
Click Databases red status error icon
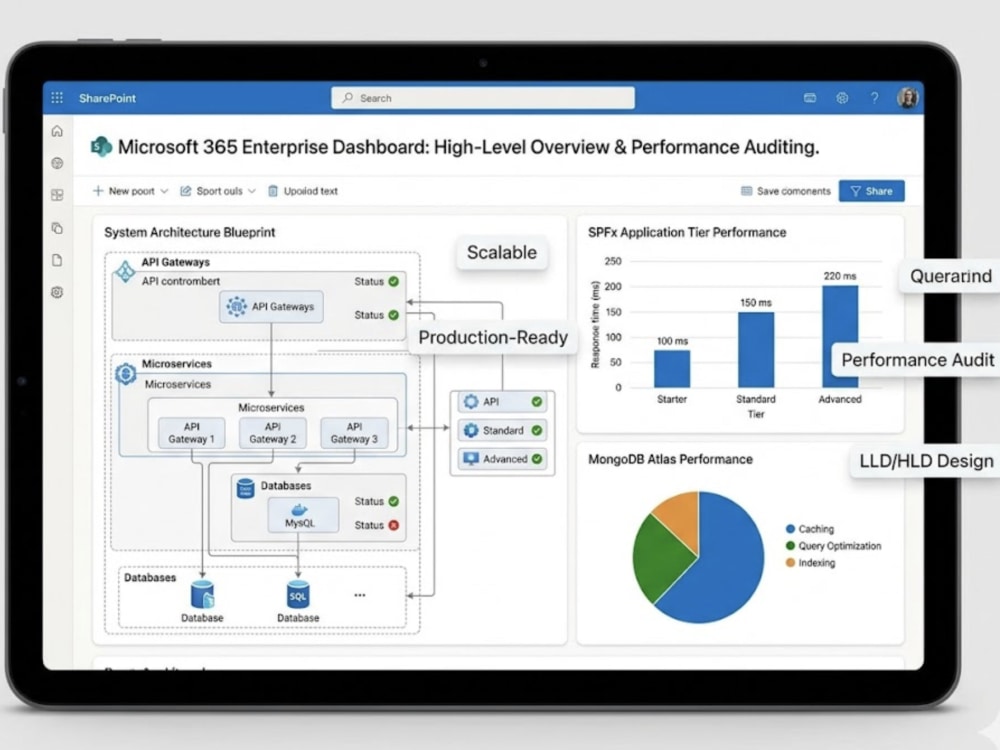[x=393, y=525]
